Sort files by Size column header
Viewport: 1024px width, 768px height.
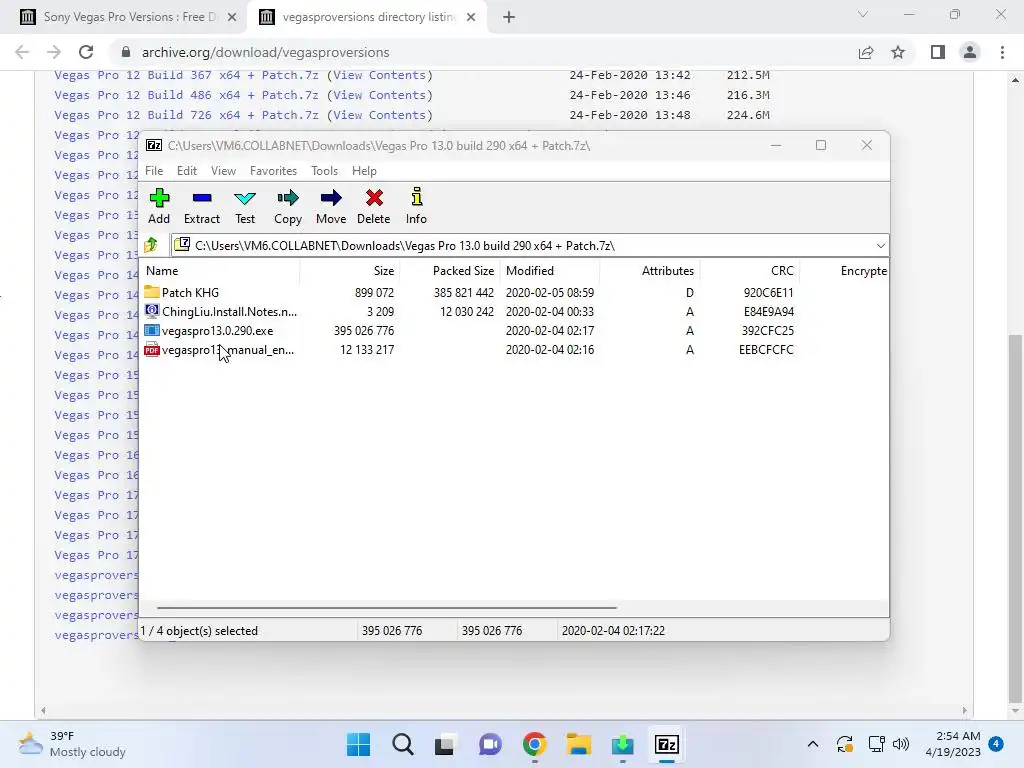[x=350, y=270]
